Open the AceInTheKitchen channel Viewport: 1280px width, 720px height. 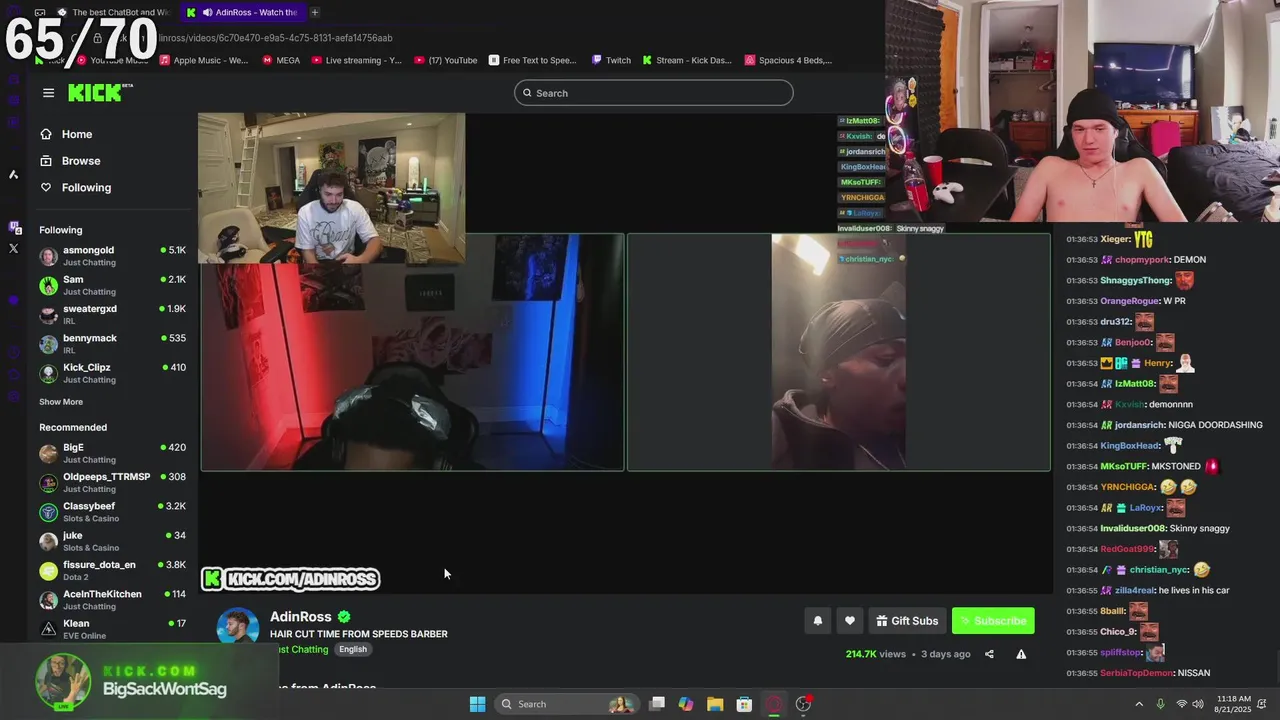point(112,600)
